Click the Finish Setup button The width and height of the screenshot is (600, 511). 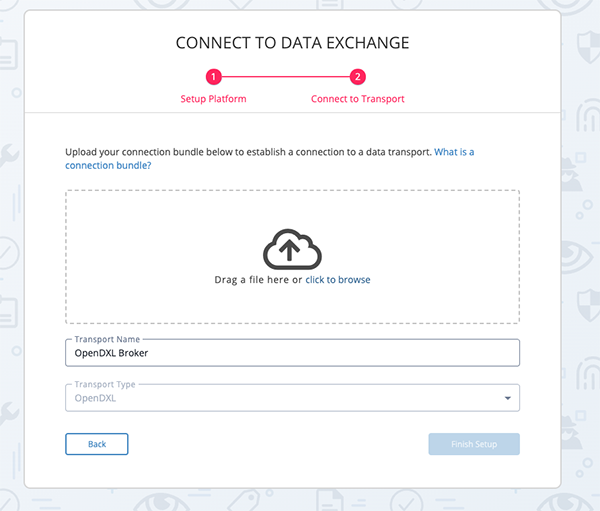tap(474, 444)
